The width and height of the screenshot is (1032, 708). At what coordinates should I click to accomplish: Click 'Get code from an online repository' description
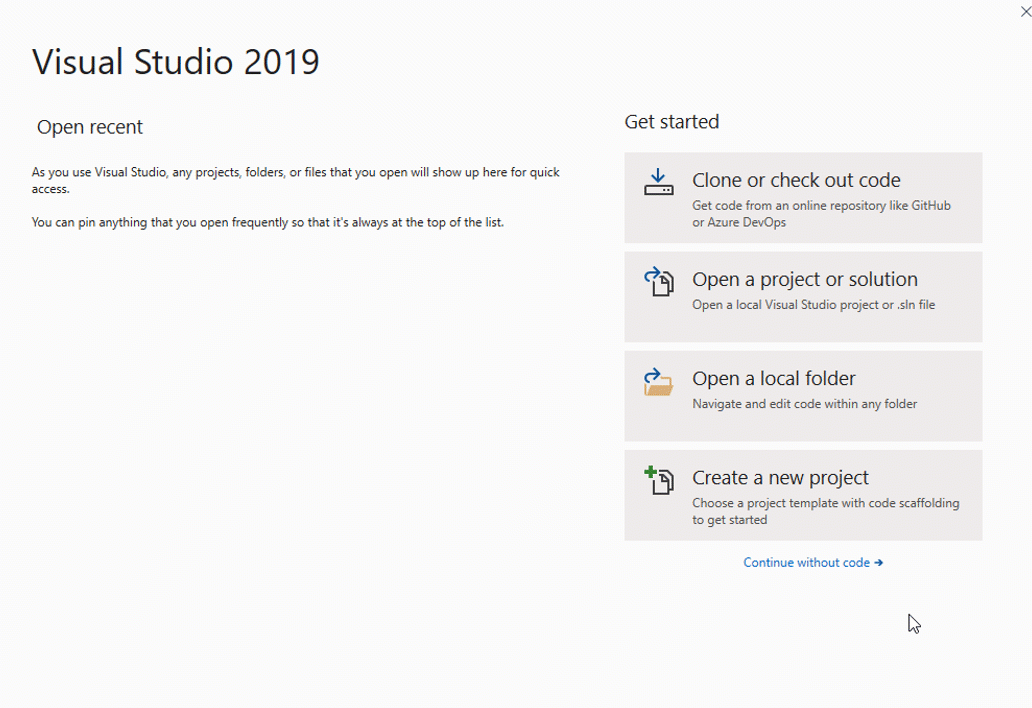pos(821,214)
